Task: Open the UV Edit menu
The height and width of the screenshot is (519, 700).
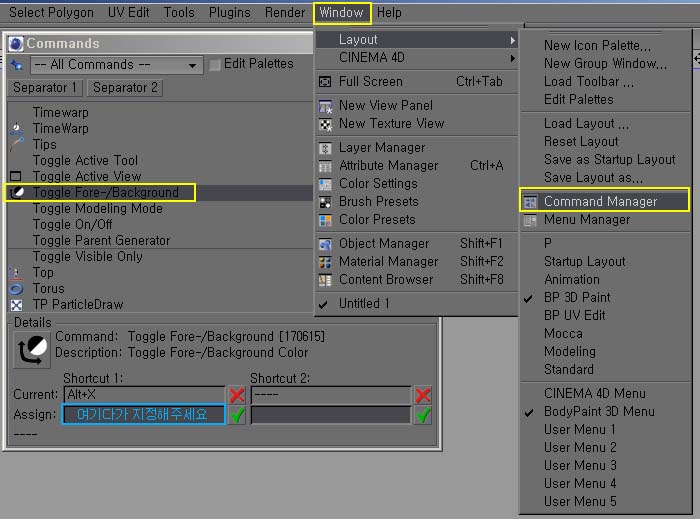Action: (x=129, y=12)
